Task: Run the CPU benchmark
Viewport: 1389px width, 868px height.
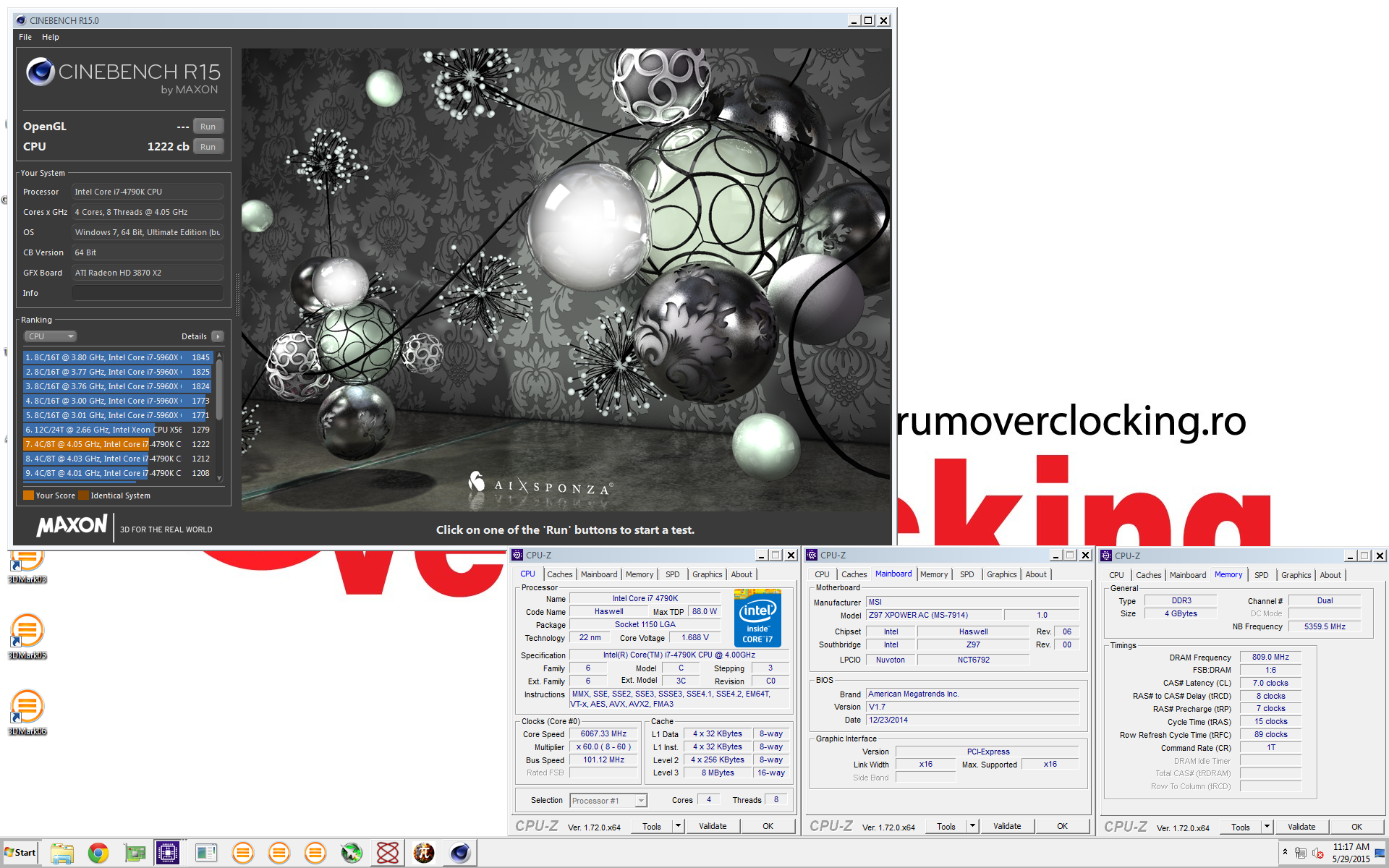Action: click(x=208, y=147)
